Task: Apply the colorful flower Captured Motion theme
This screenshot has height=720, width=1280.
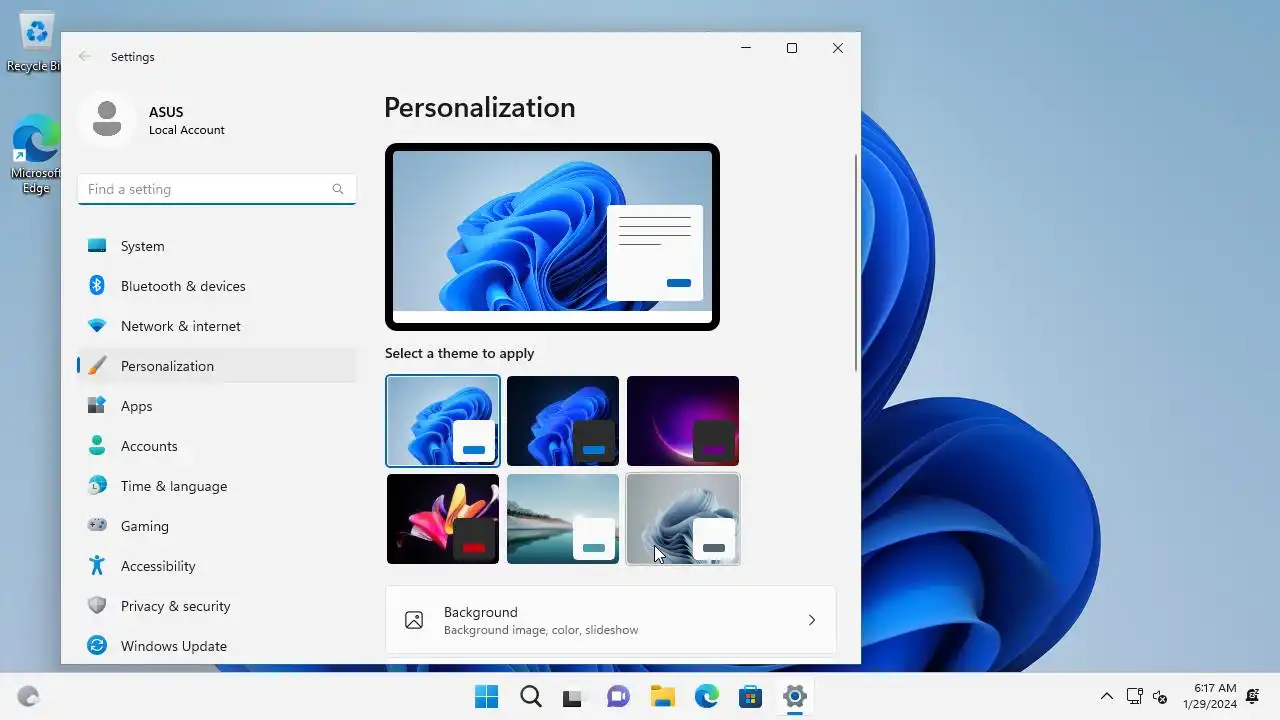Action: (x=443, y=519)
